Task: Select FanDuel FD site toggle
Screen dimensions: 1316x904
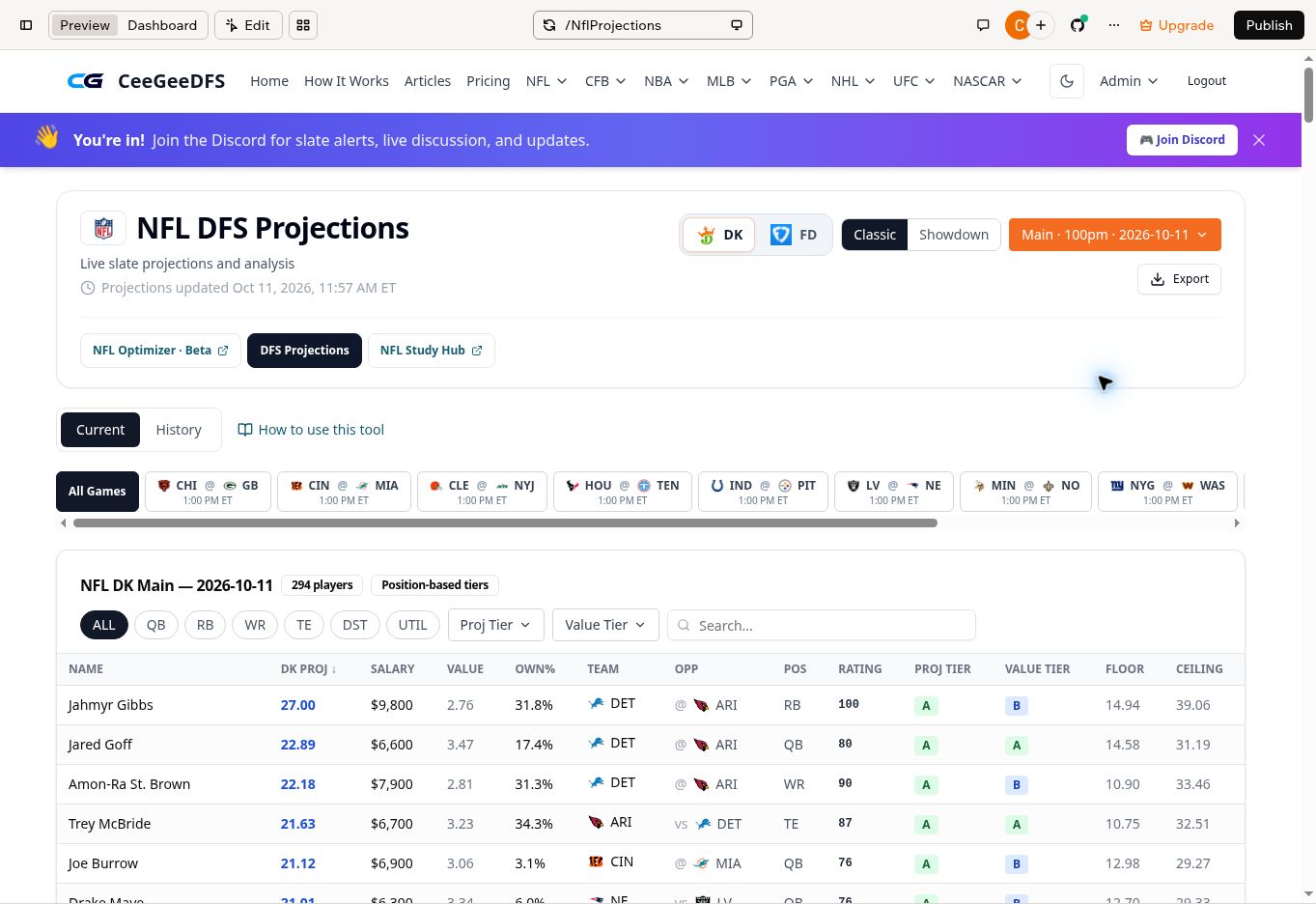Action: [793, 235]
